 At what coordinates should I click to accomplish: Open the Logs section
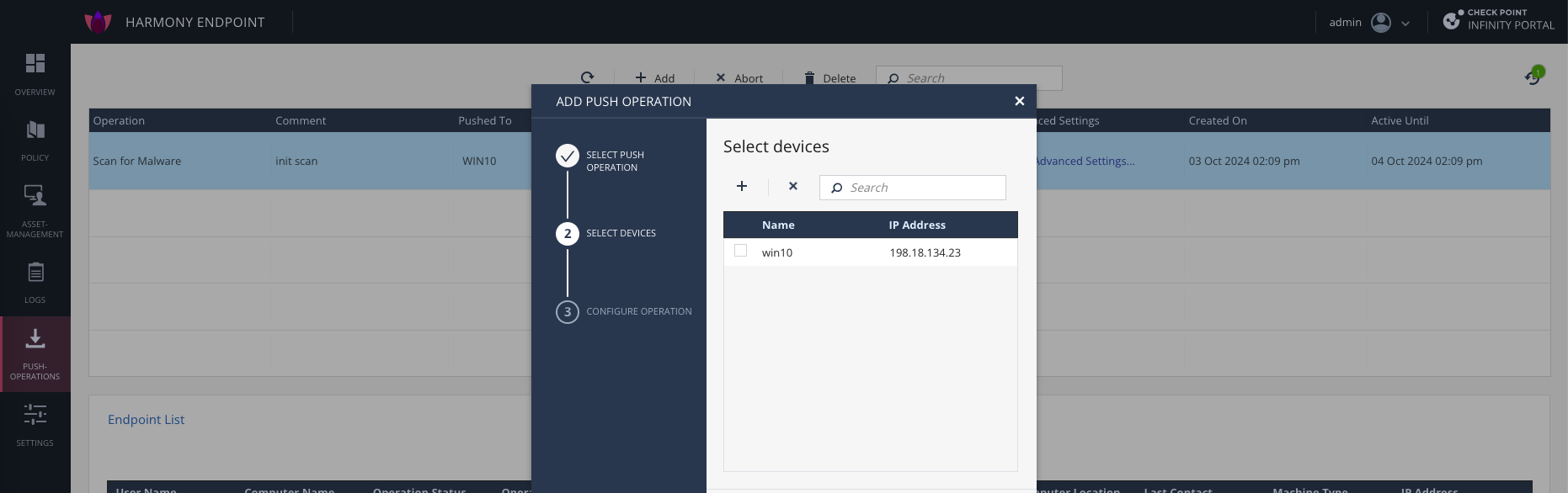click(x=35, y=281)
